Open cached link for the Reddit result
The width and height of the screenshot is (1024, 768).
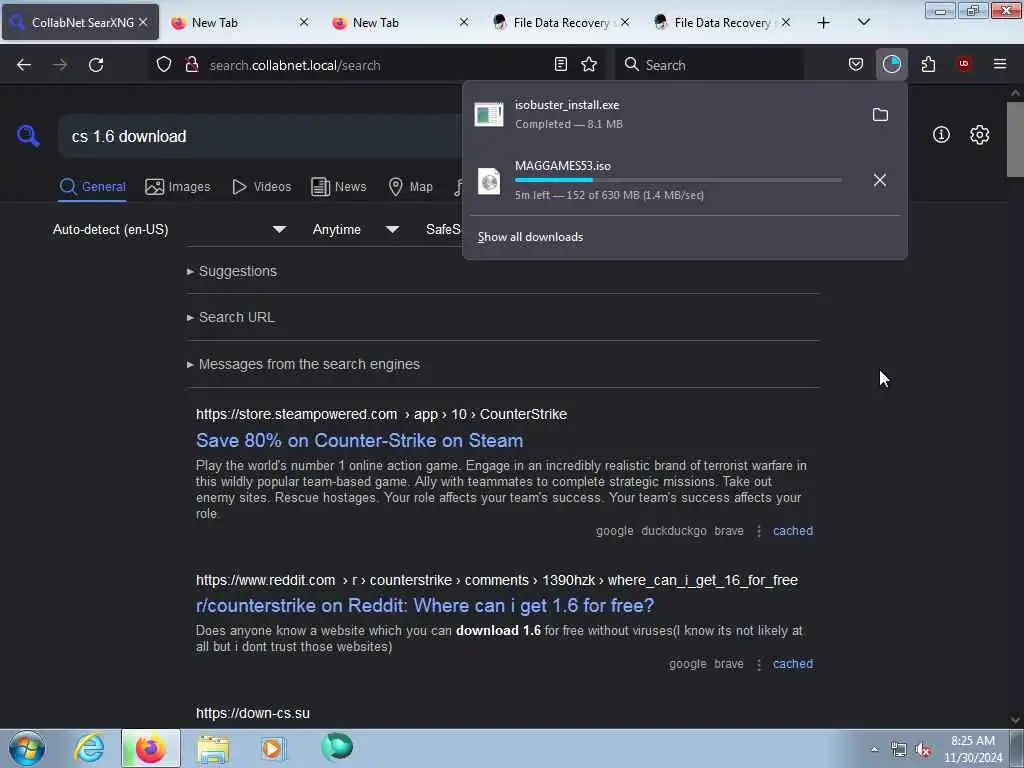click(x=793, y=664)
